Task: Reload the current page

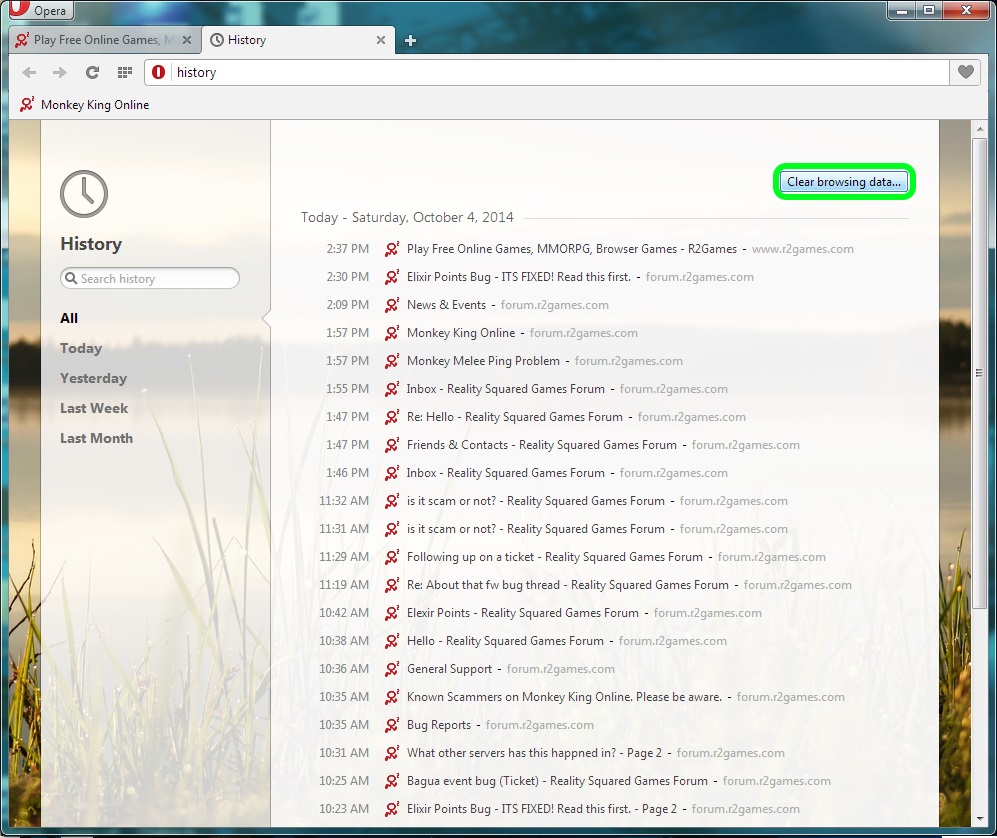Action: [92, 72]
